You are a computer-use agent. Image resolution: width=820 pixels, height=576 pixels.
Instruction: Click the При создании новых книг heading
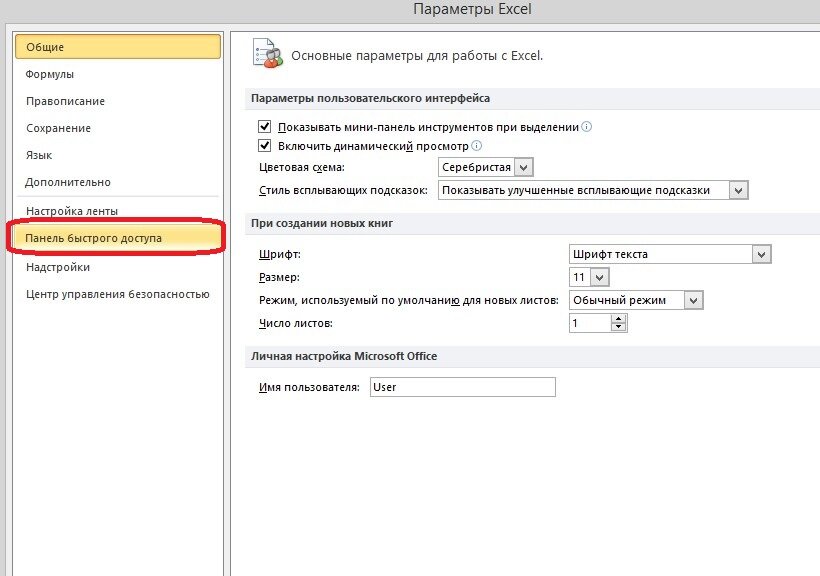tap(322, 223)
